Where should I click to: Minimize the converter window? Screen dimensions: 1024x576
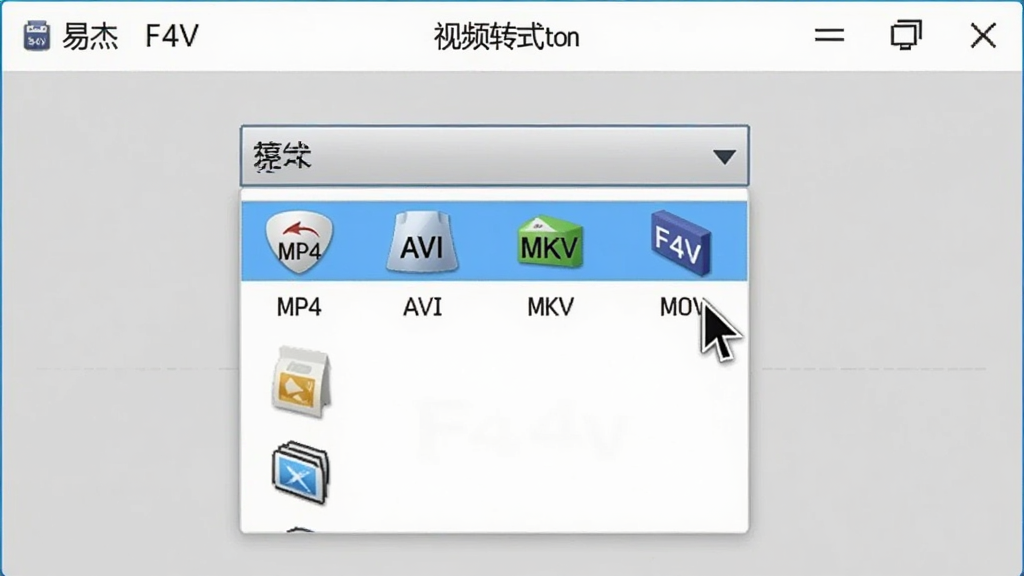click(829, 35)
